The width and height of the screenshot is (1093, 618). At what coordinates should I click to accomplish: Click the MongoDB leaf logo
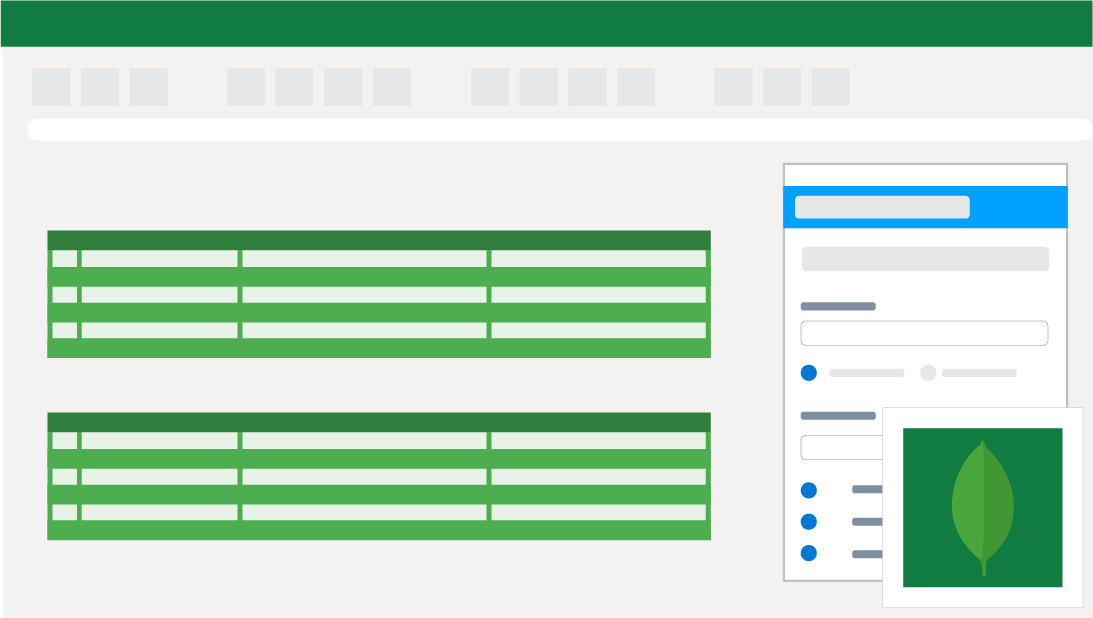click(981, 505)
